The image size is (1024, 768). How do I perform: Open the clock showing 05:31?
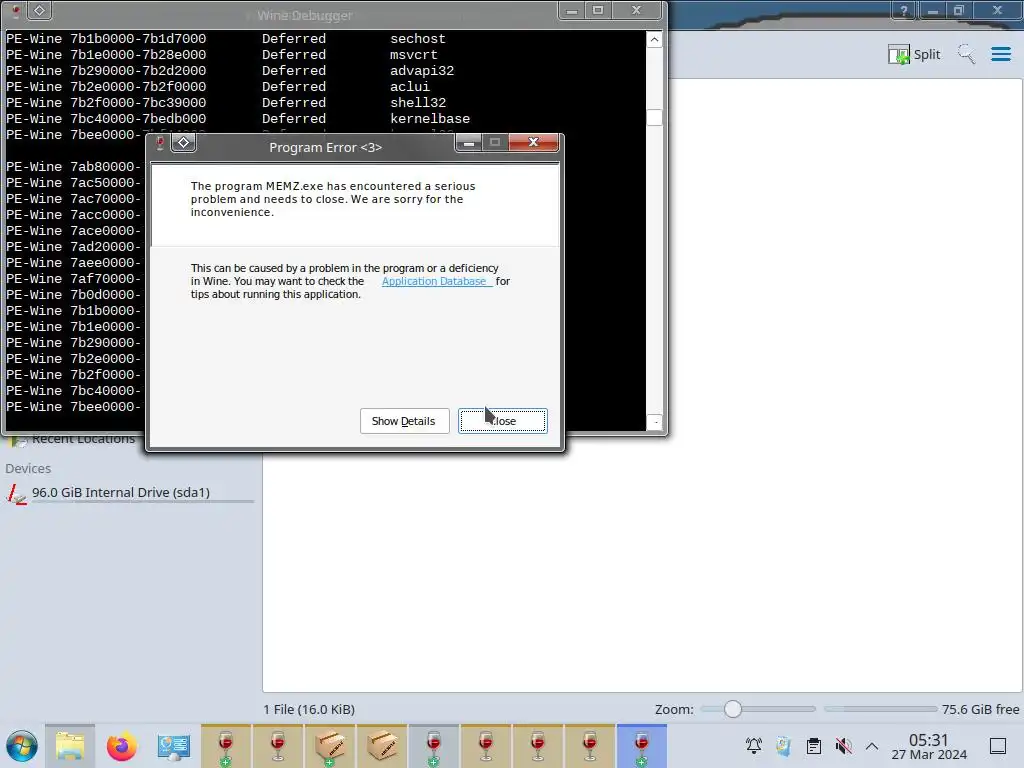[x=929, y=746]
